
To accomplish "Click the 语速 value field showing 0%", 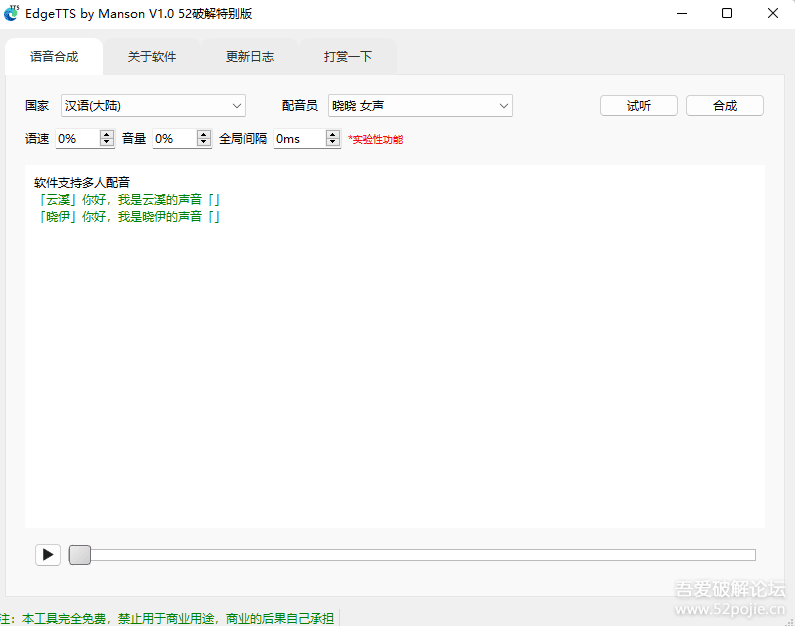I will pos(78,138).
